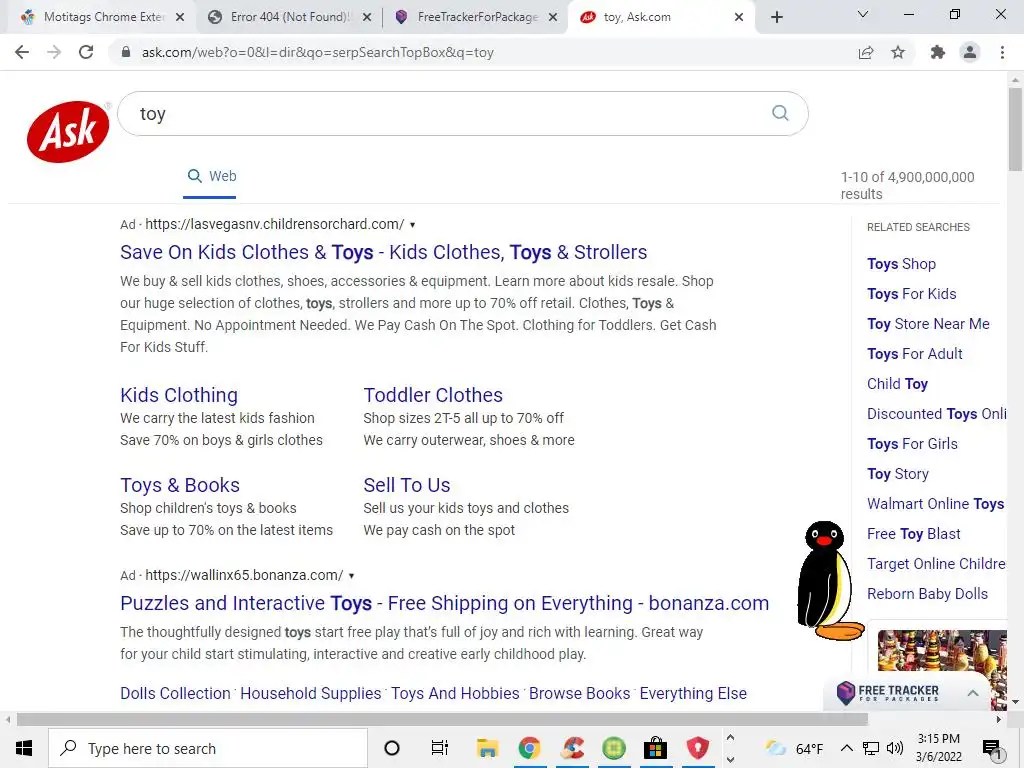Expand the bonanza ad dropdown arrow

(x=351, y=575)
